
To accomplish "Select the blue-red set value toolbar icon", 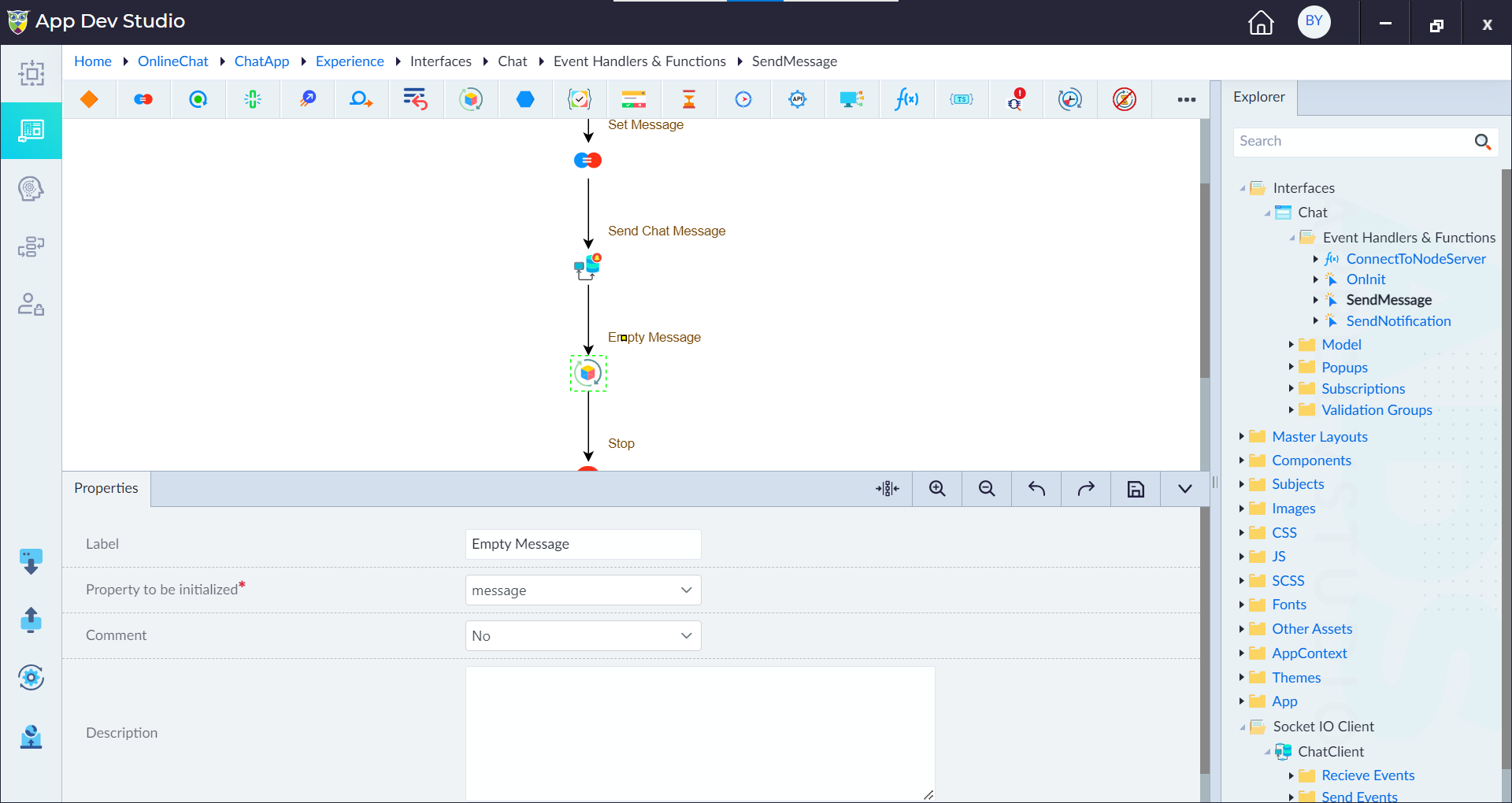I will [143, 99].
